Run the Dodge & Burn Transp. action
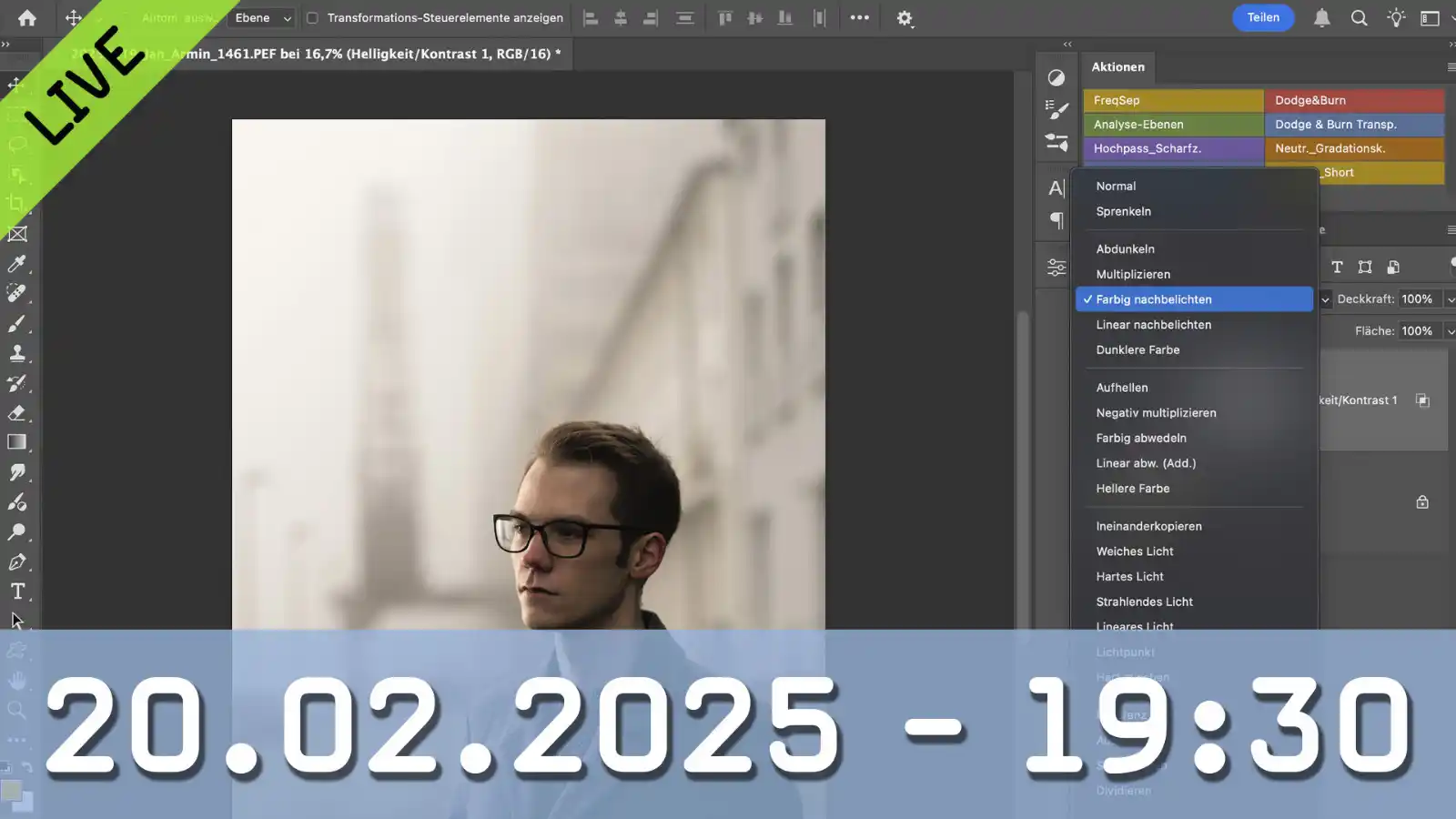1456x819 pixels. click(x=1354, y=125)
